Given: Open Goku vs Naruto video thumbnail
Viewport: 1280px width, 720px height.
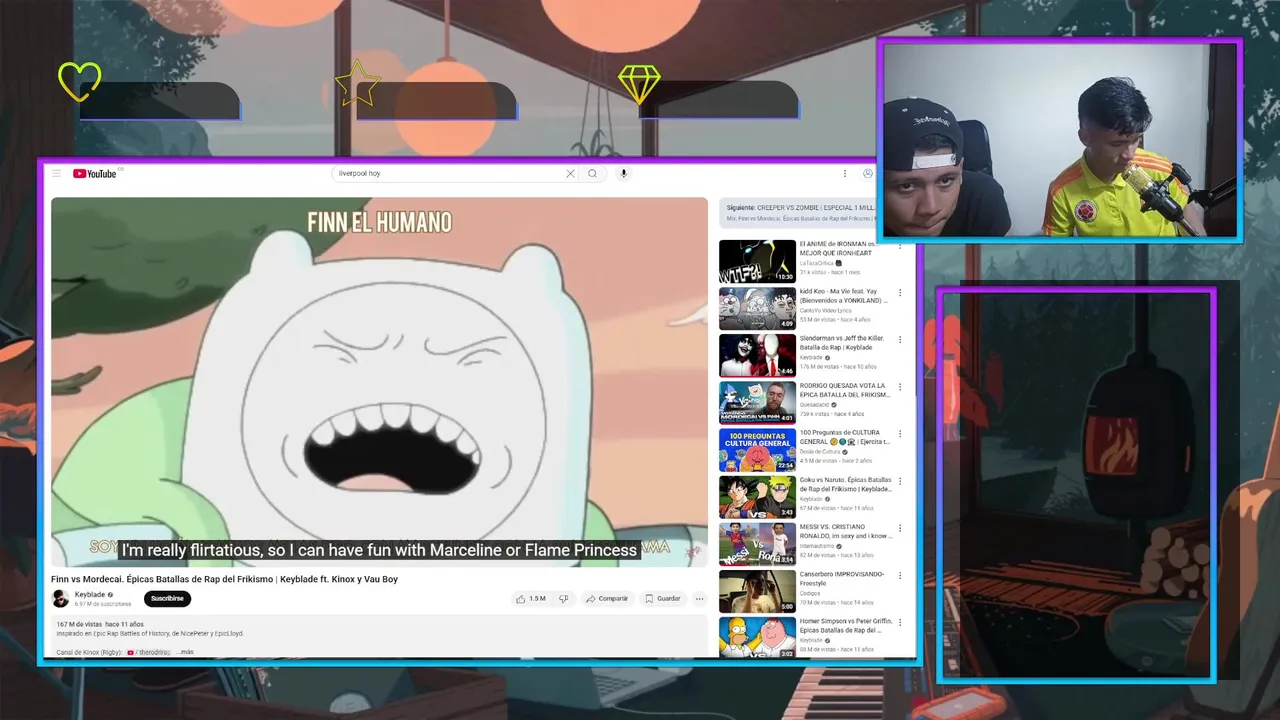Looking at the screenshot, I should [757, 496].
